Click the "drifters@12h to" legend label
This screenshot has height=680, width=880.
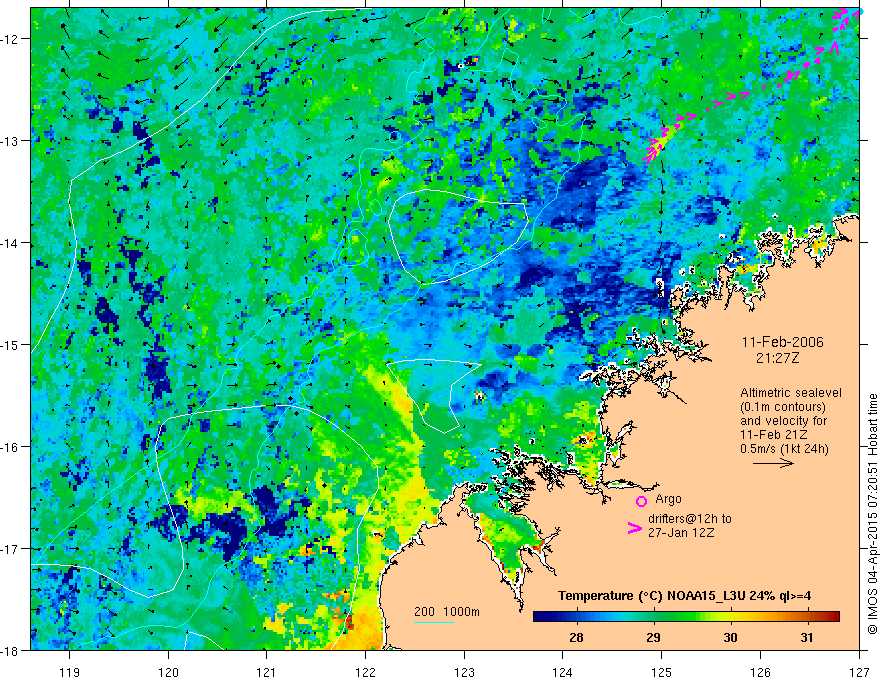(x=690, y=519)
